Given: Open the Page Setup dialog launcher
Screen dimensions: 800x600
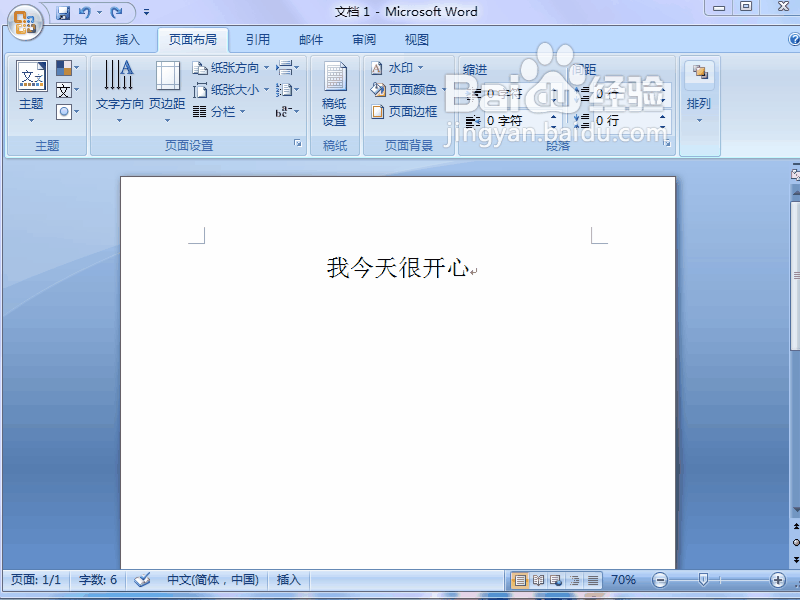Looking at the screenshot, I should [297, 144].
